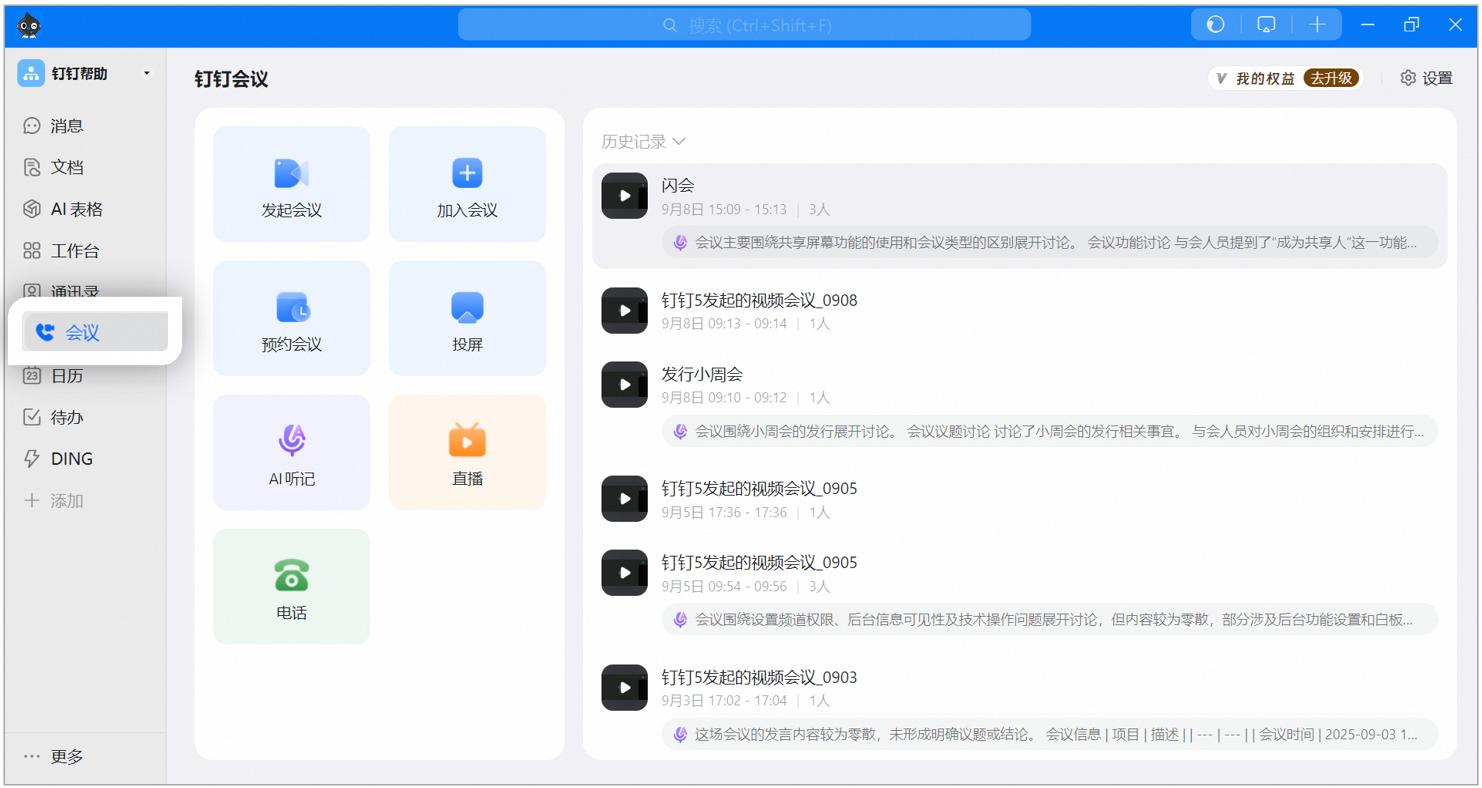Click the 设置 gear icon
1482x788 pixels.
pos(1408,78)
